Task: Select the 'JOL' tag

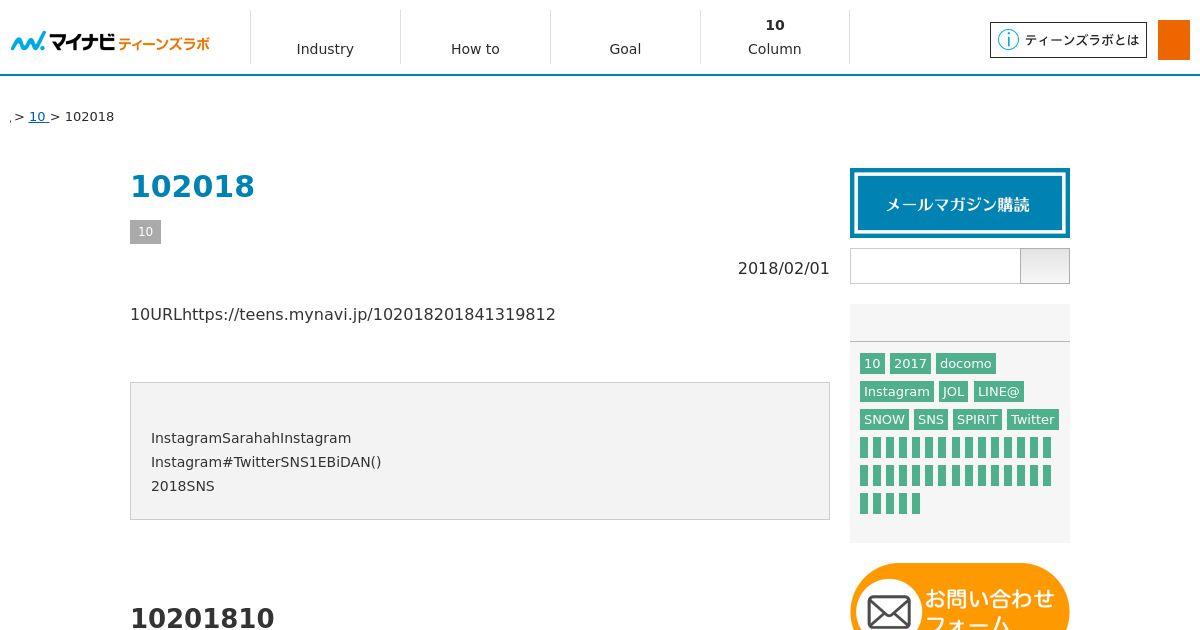Action: click(953, 392)
